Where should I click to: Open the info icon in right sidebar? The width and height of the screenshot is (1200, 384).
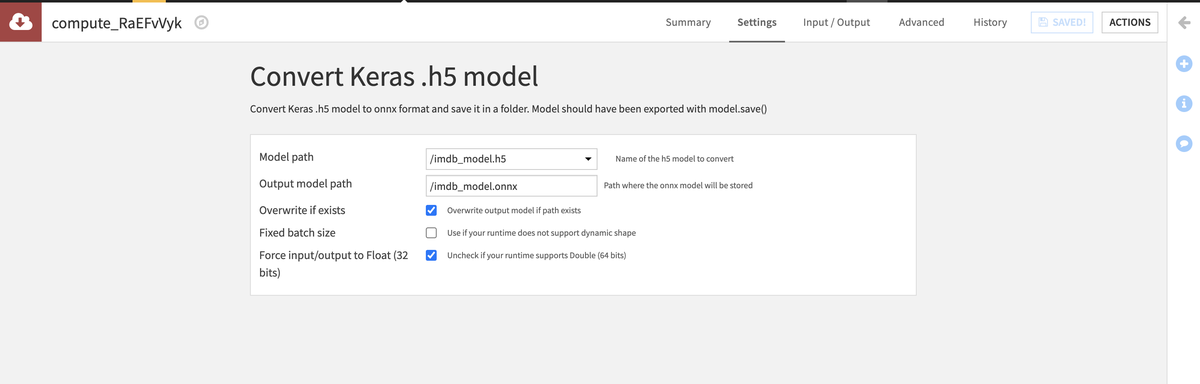pyautogui.click(x=1184, y=103)
